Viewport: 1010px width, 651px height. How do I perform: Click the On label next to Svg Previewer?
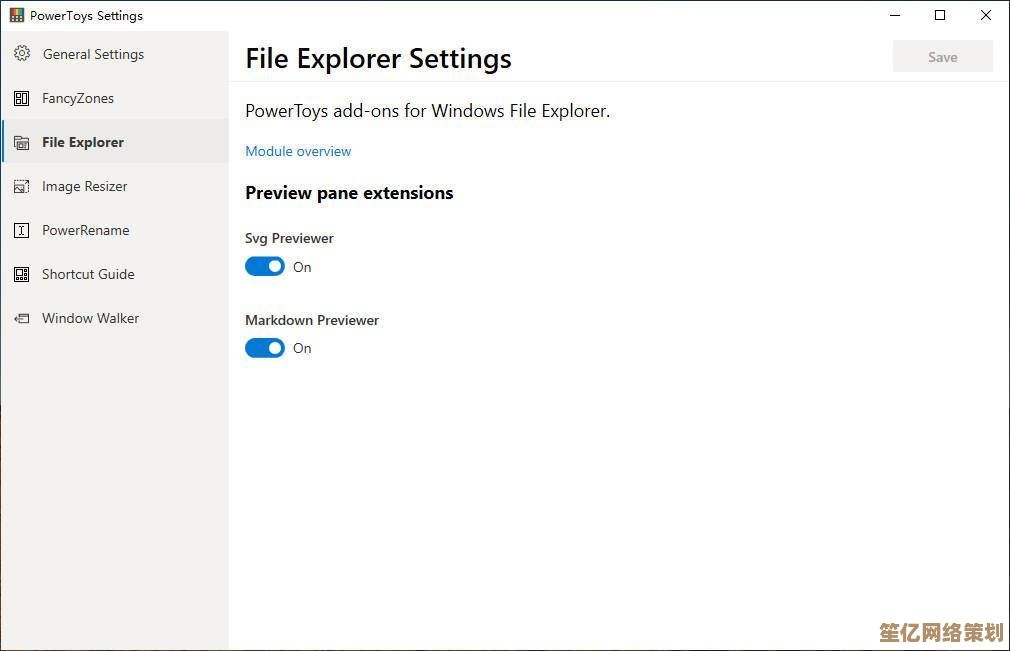[302, 266]
